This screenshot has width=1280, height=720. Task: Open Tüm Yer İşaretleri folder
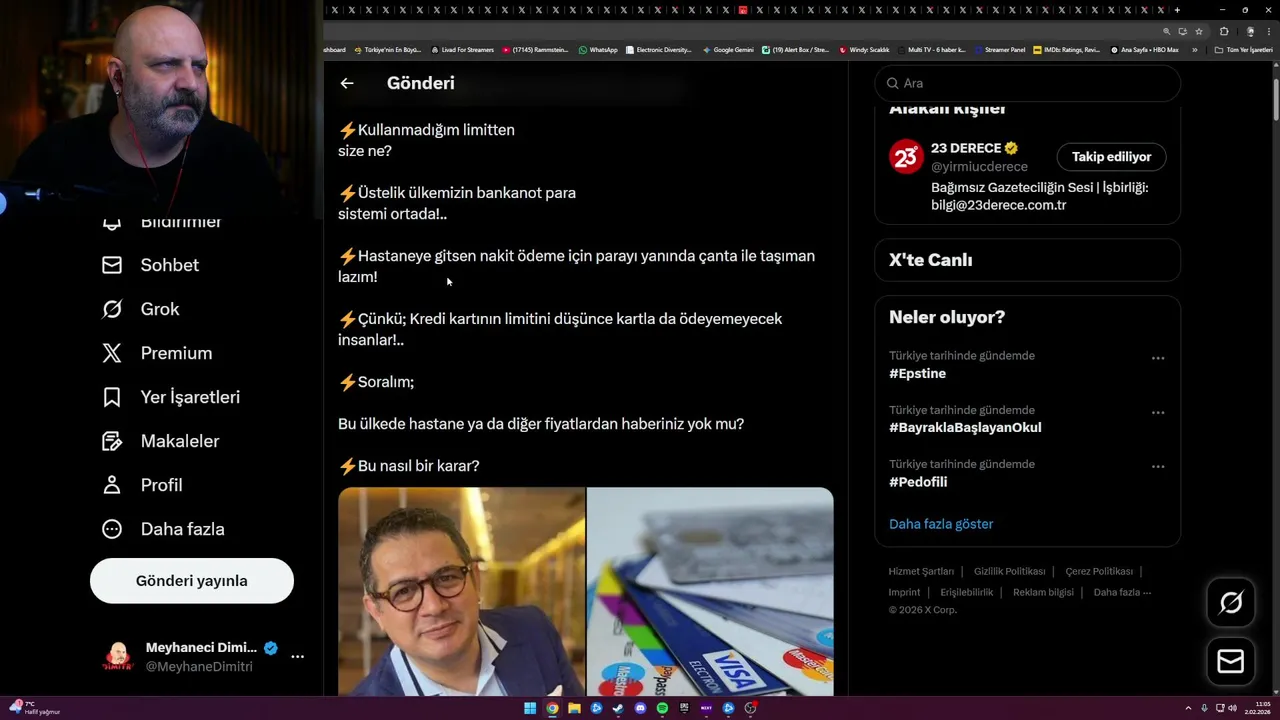[x=1243, y=50]
